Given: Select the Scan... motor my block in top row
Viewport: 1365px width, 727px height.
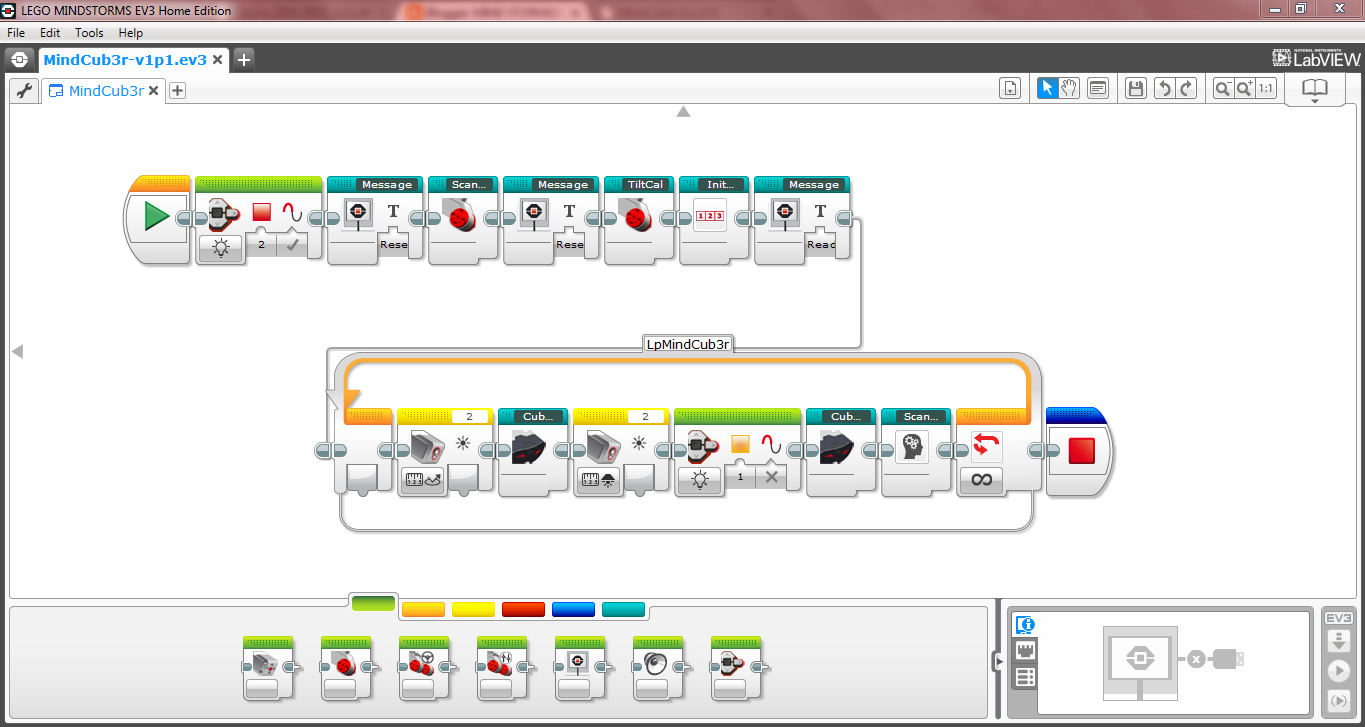Looking at the screenshot, I should [463, 219].
